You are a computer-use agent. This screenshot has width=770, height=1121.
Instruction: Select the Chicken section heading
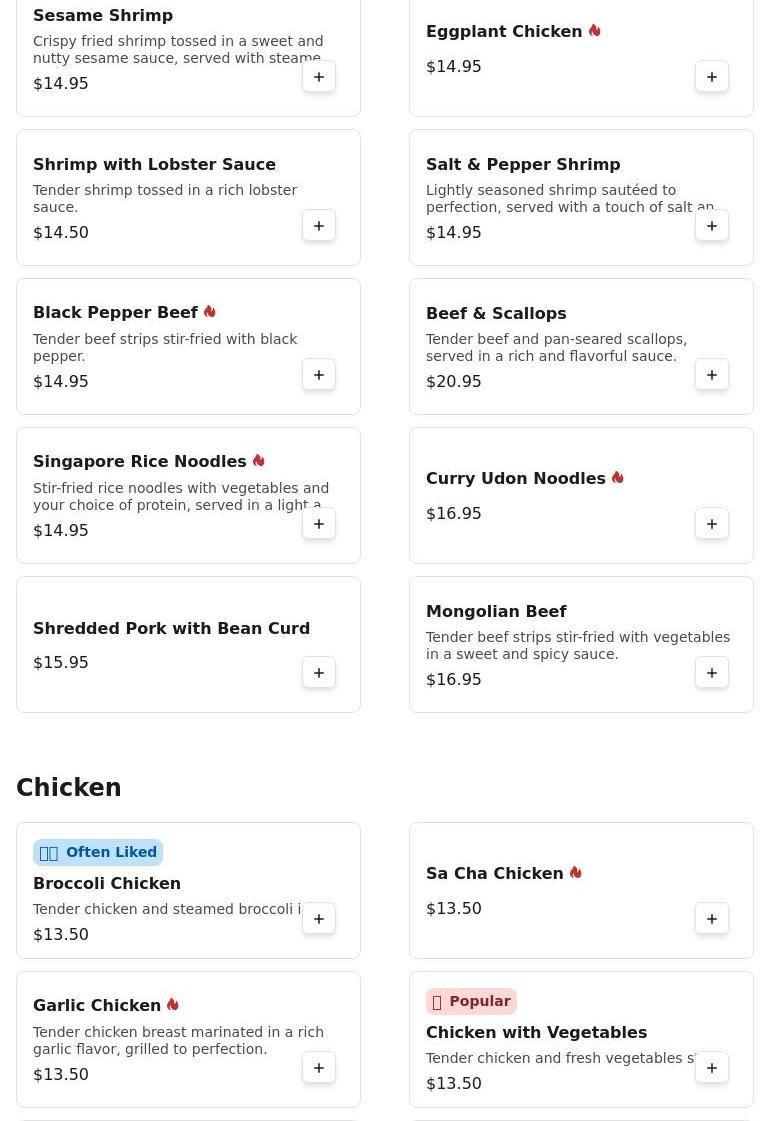click(x=69, y=787)
